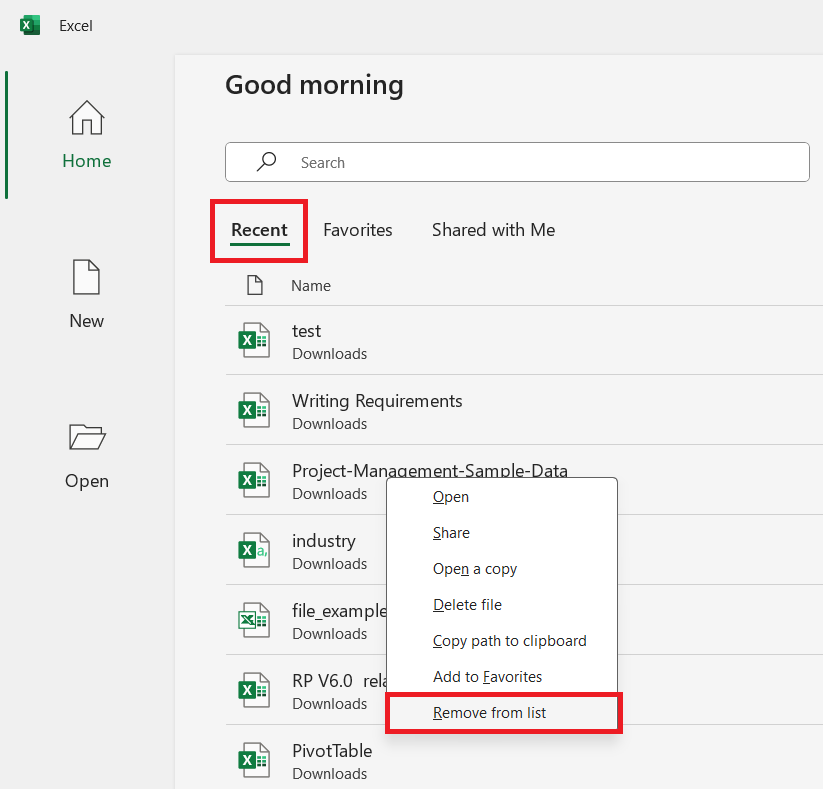The width and height of the screenshot is (823, 789).
Task: Click Downloads location under Writing Requirements
Action: (330, 424)
